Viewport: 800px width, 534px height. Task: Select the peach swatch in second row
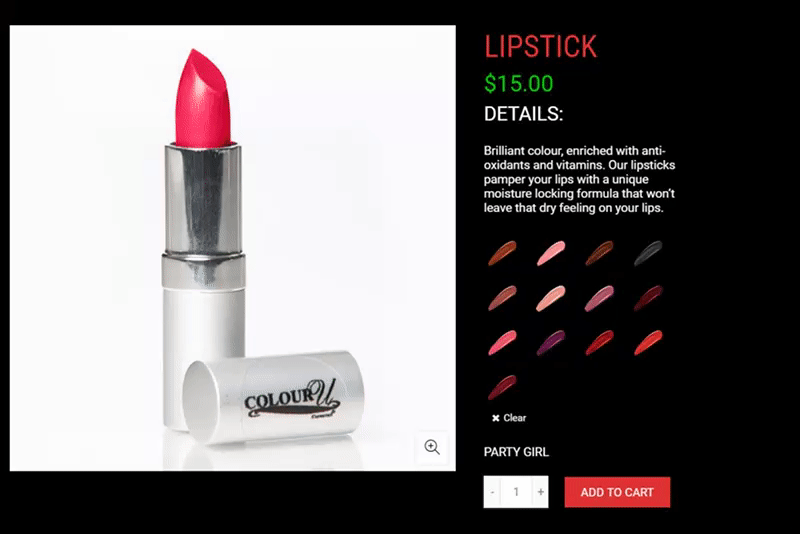[x=551, y=298]
